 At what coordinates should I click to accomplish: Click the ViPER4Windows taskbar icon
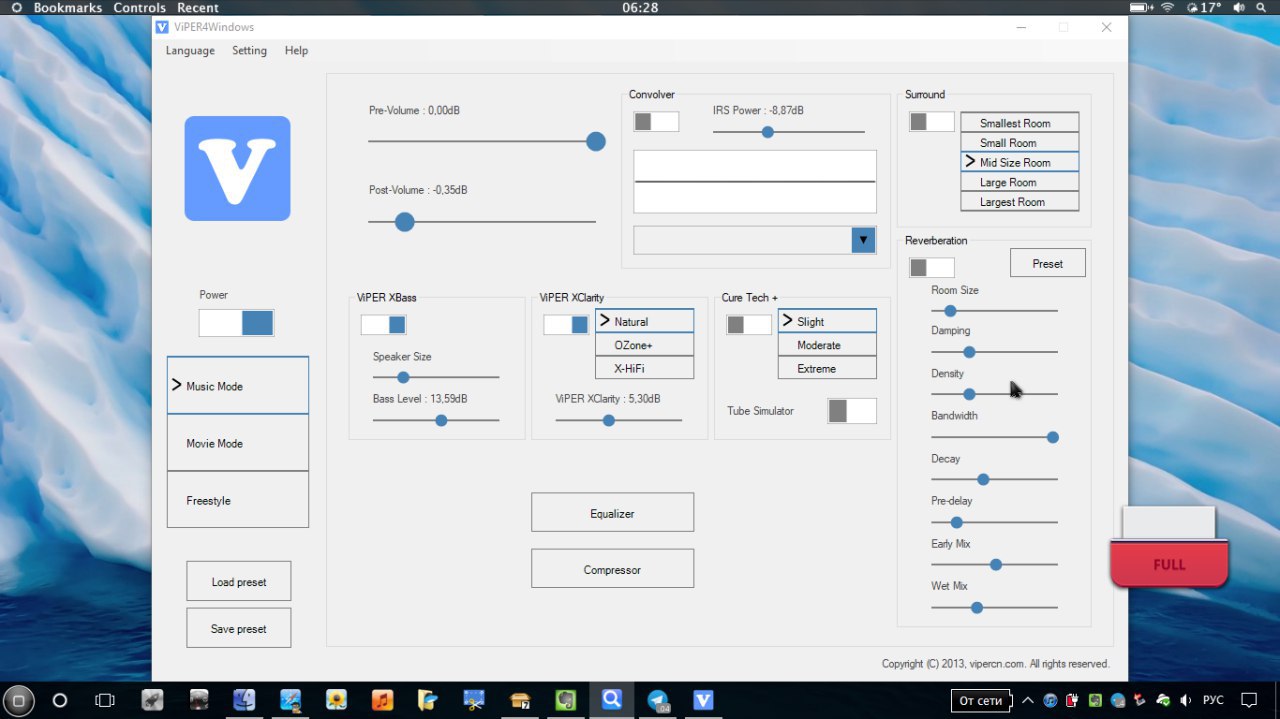click(x=703, y=700)
